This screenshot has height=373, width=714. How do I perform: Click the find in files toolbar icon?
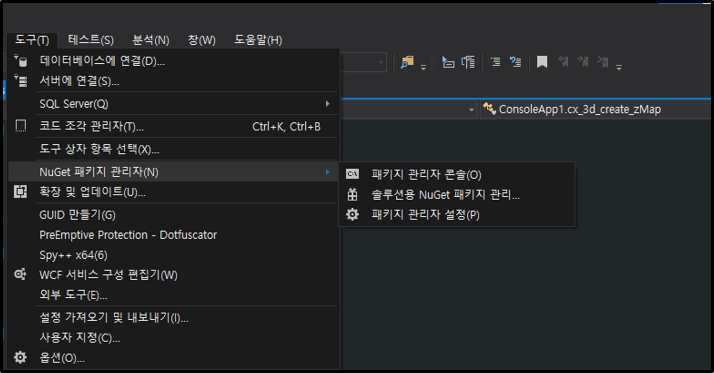pyautogui.click(x=407, y=62)
